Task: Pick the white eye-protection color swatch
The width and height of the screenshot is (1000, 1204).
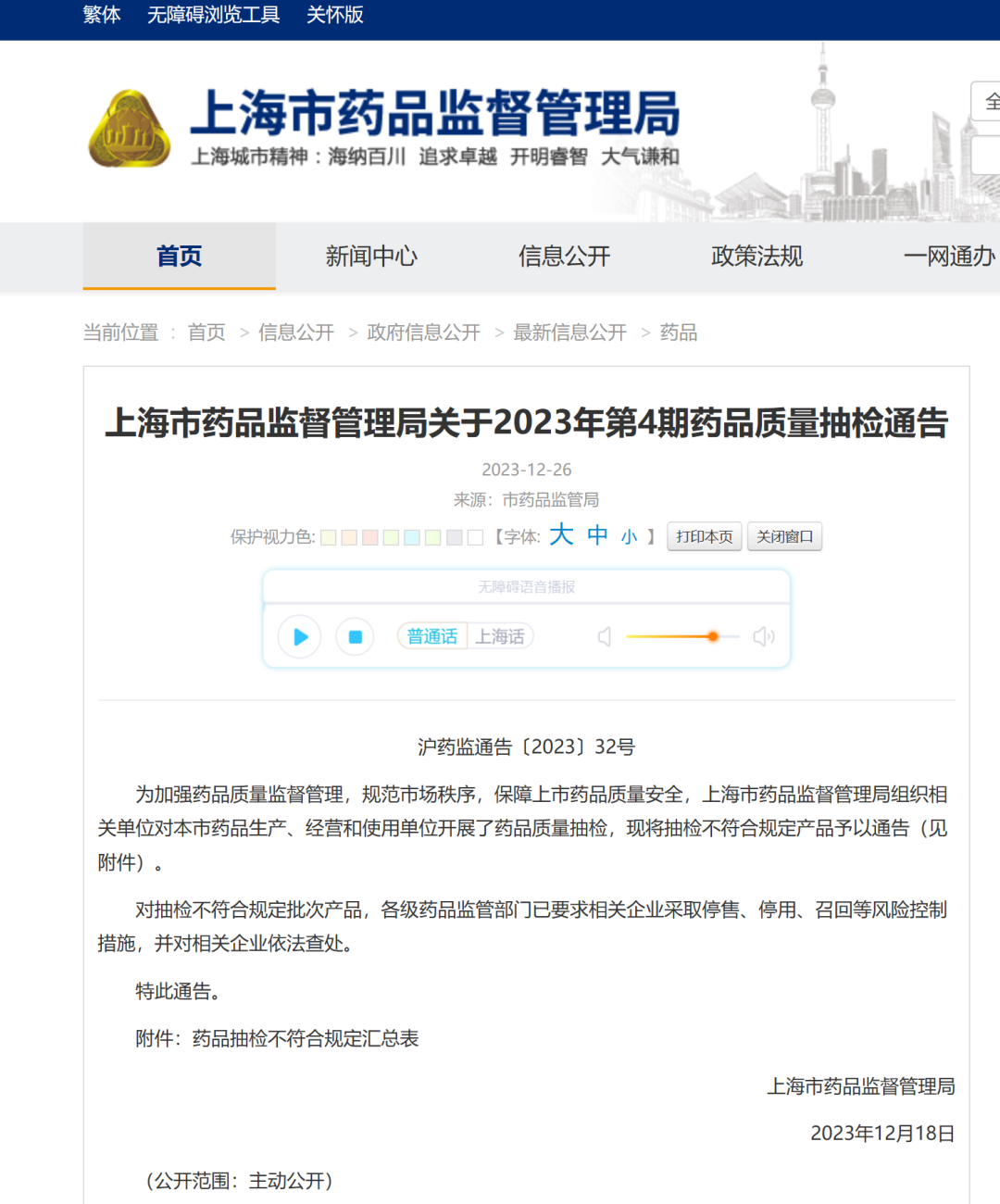Action: coord(476,537)
